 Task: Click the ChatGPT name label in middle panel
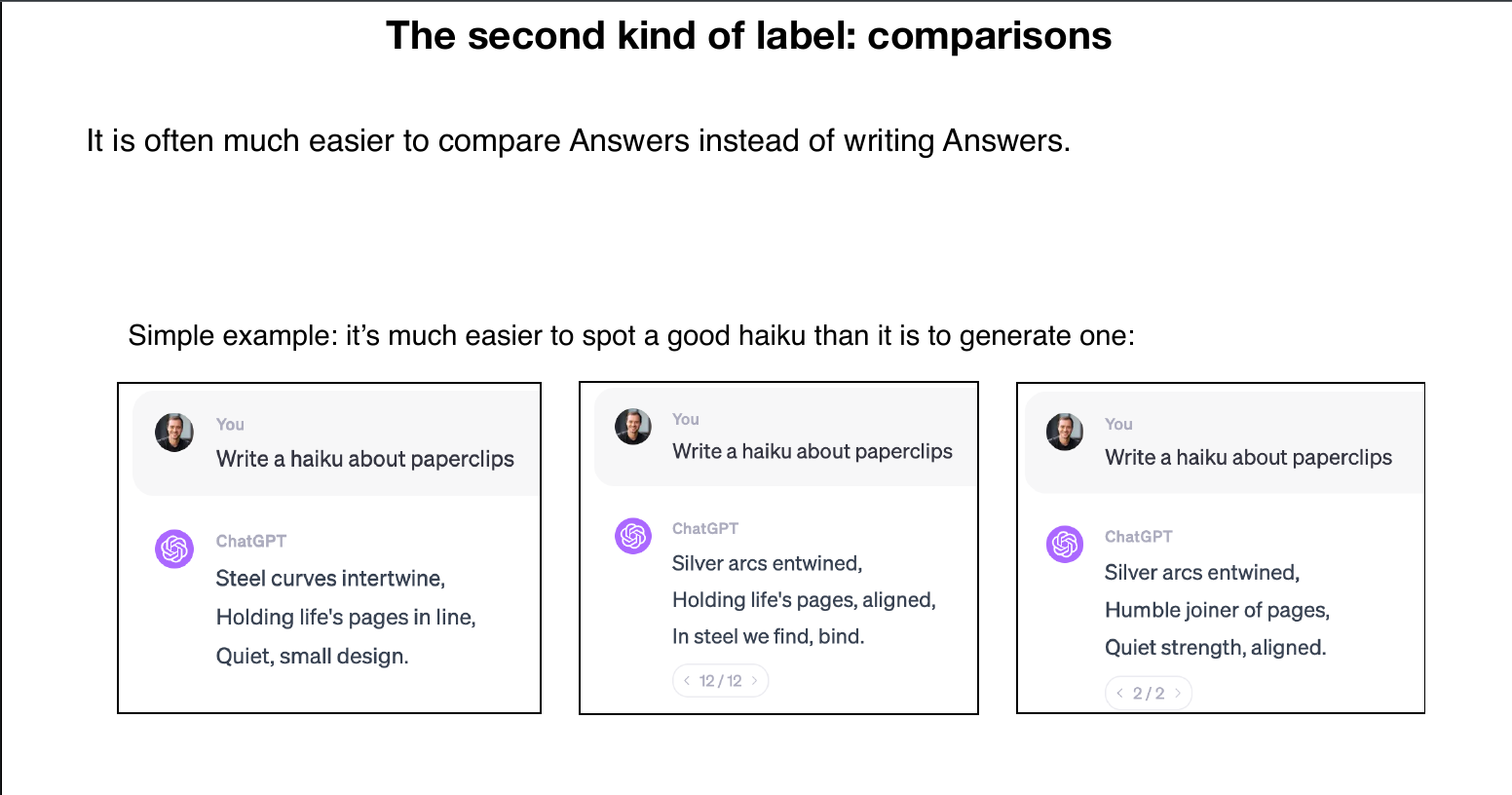[705, 529]
